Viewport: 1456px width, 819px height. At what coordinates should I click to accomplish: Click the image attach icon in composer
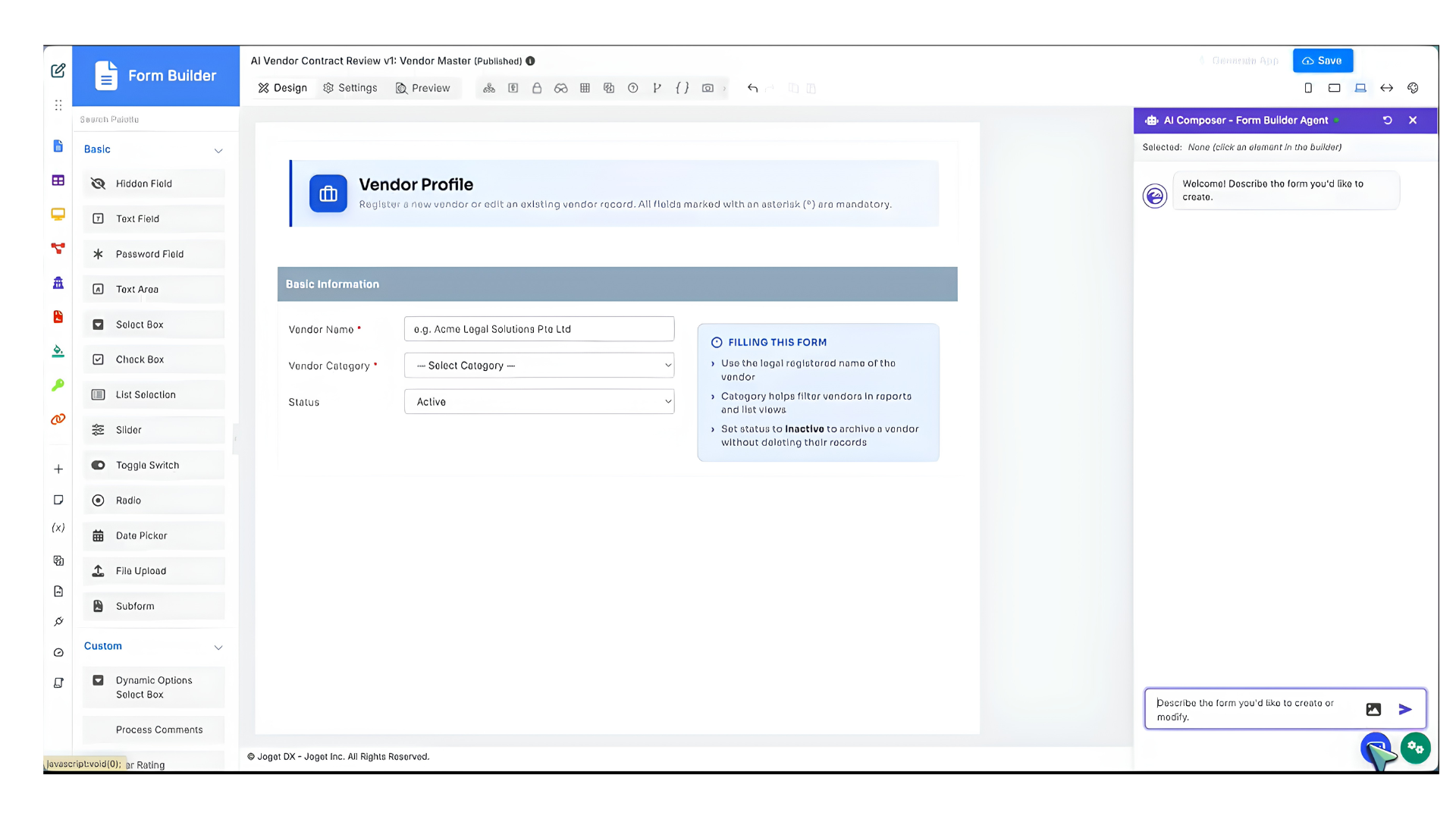1373,709
